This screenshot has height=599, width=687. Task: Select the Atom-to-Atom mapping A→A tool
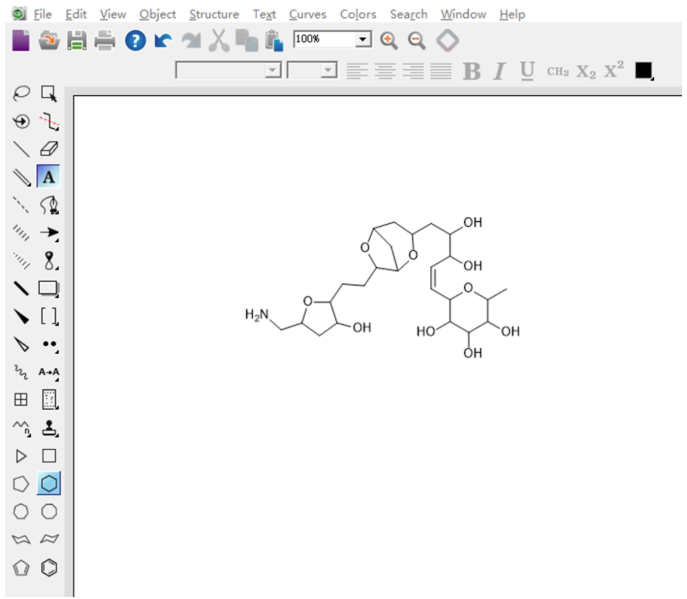(49, 372)
